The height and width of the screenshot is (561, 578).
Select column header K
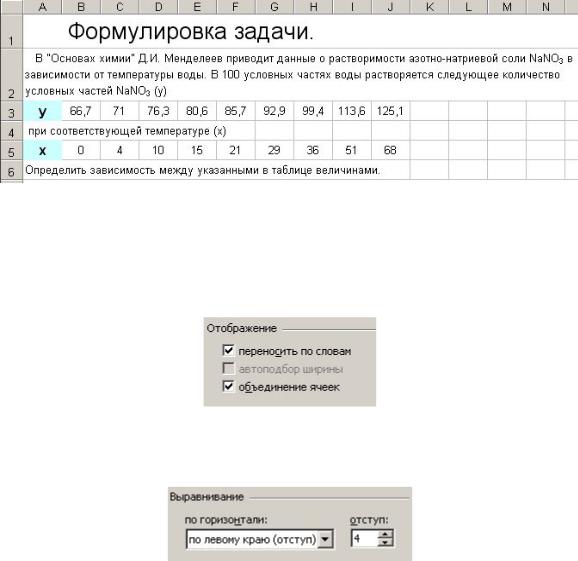pyautogui.click(x=429, y=7)
